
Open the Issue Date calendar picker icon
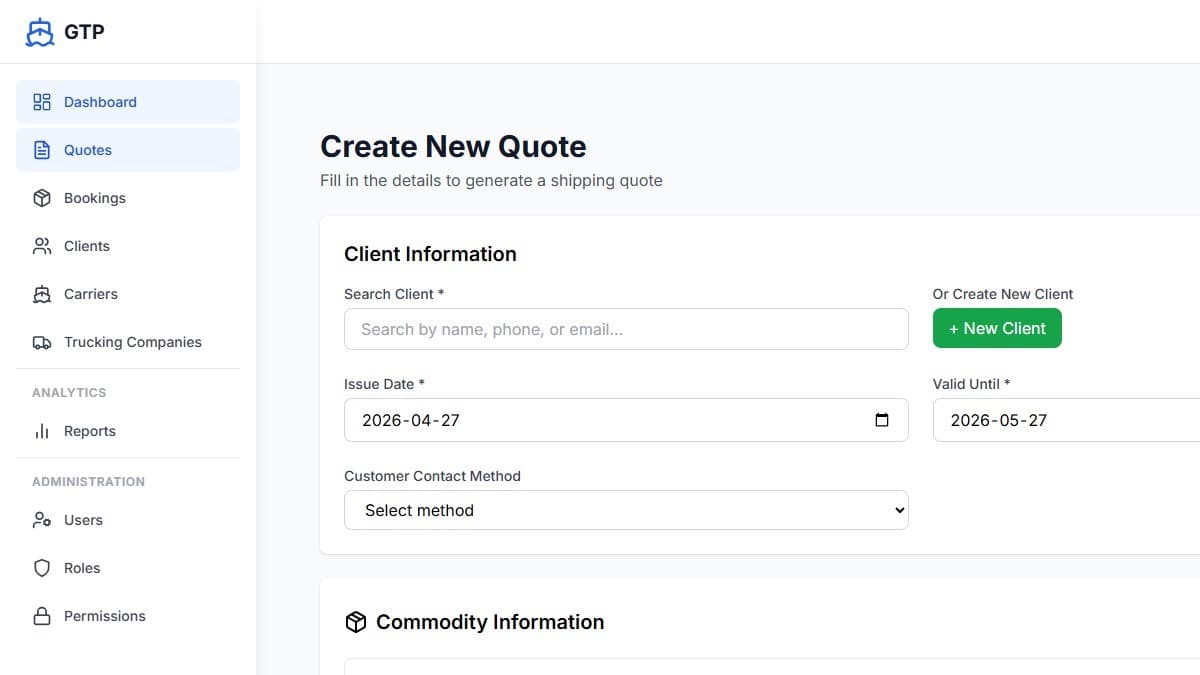coord(882,420)
